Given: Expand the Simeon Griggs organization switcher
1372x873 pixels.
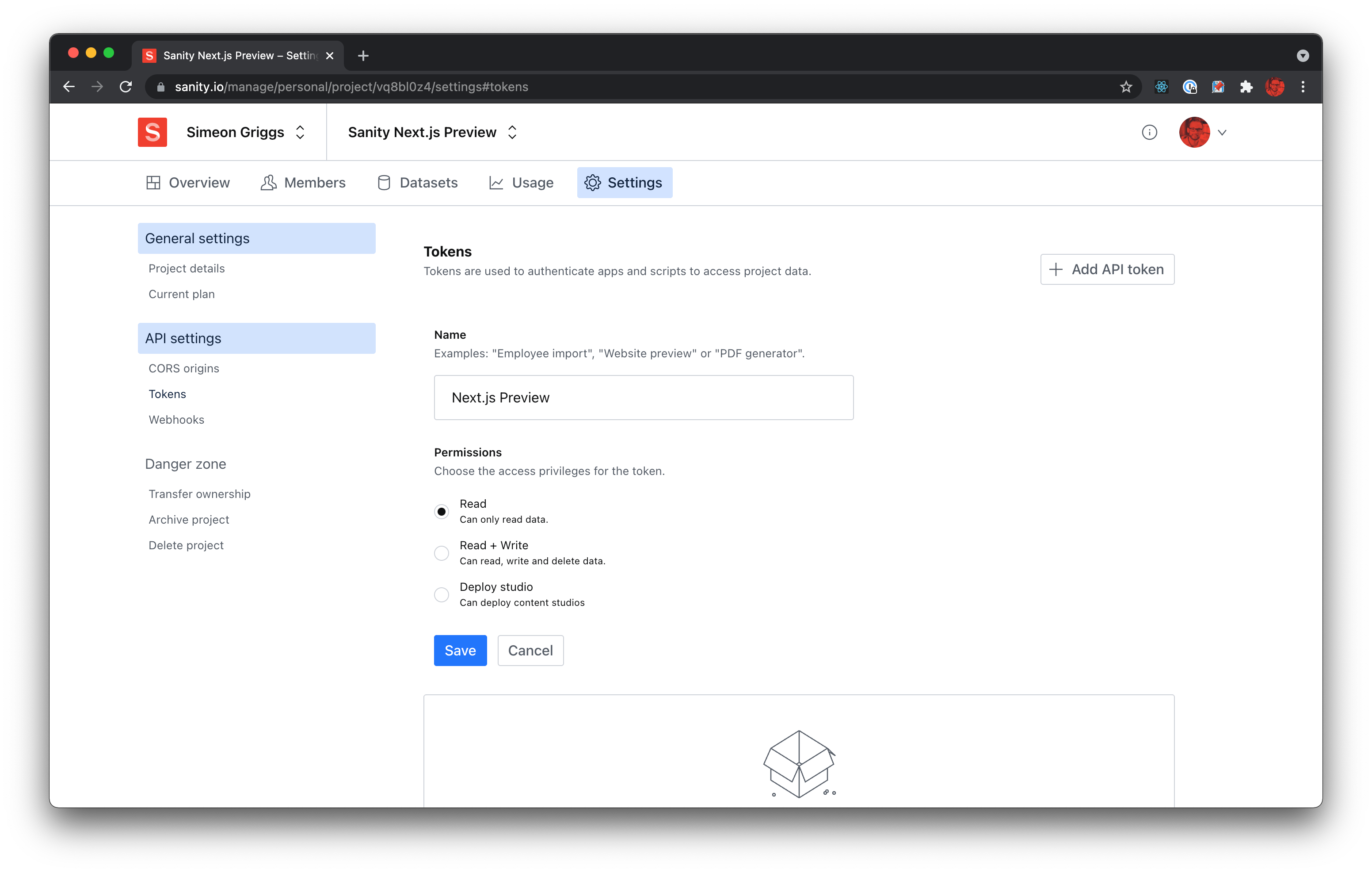Looking at the screenshot, I should tap(300, 132).
